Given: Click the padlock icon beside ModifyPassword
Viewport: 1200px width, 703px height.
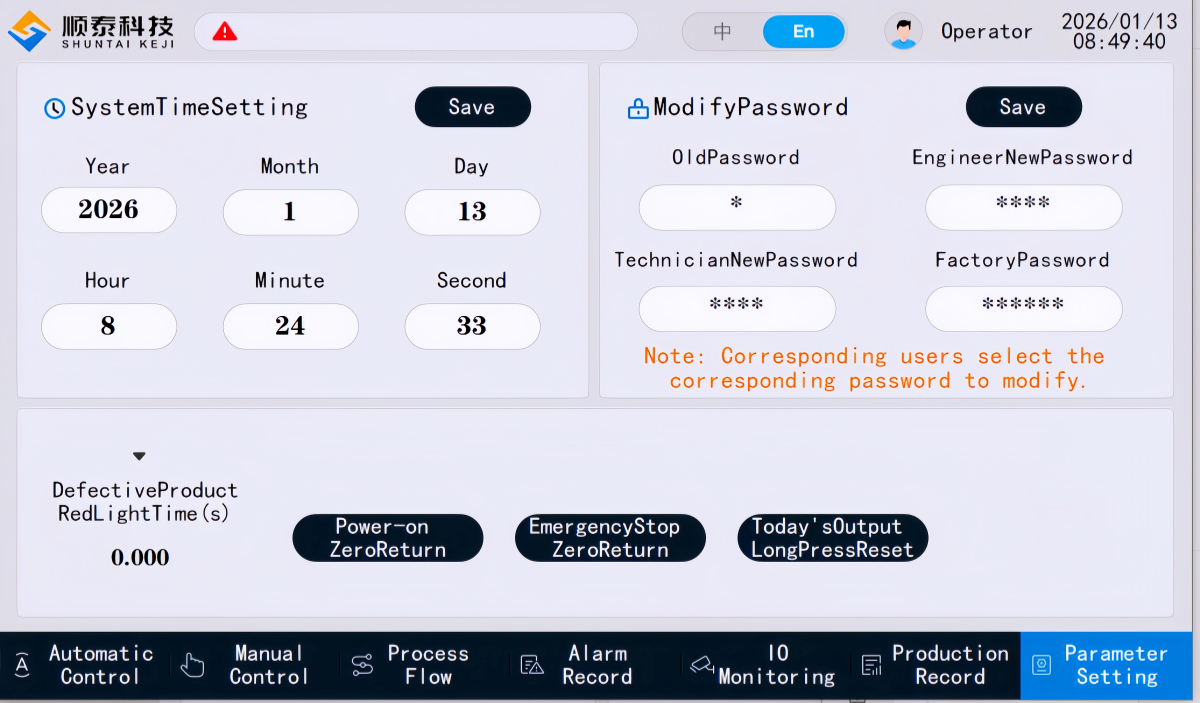Looking at the screenshot, I should tap(638, 108).
